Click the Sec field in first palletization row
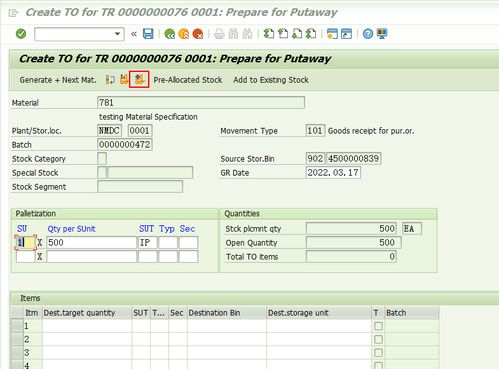This screenshot has height=369, width=499. pyautogui.click(x=189, y=243)
